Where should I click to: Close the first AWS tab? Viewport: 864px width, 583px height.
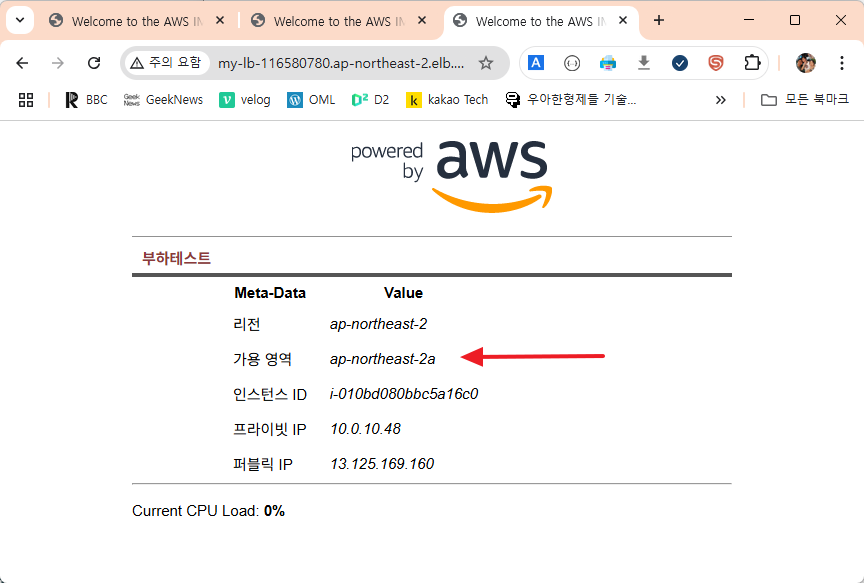[220, 21]
